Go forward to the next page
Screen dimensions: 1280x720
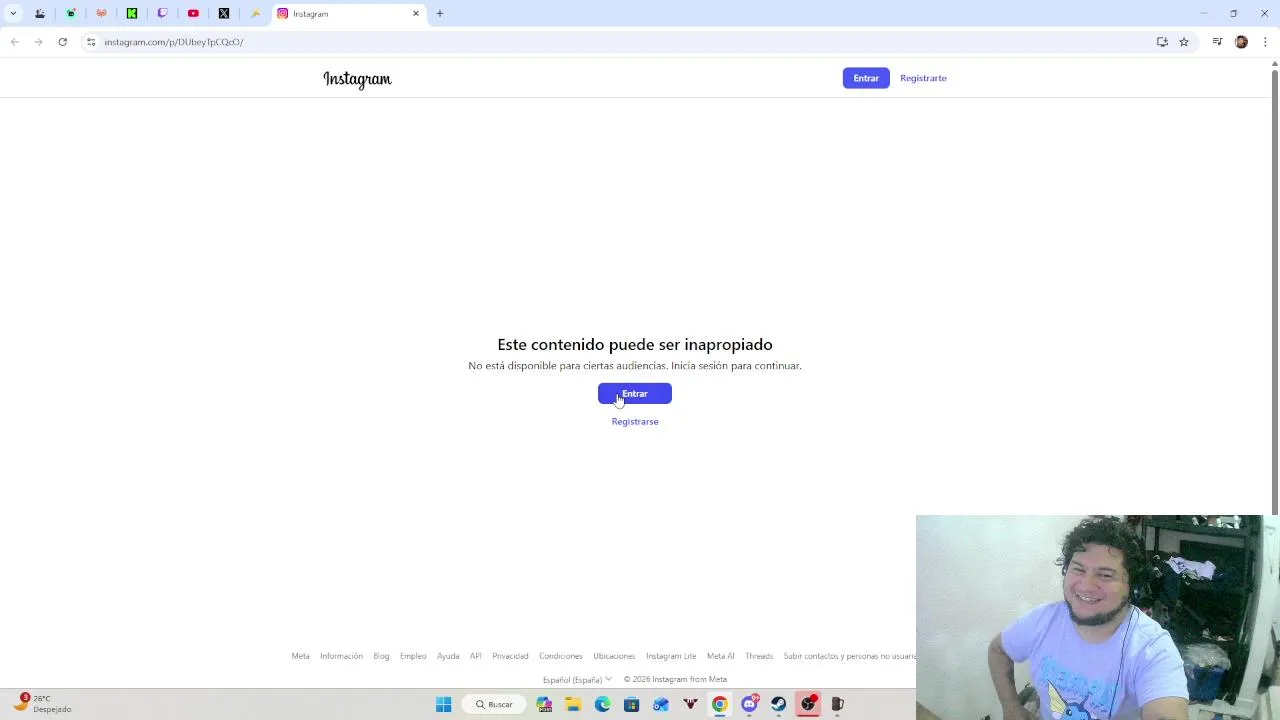(38, 42)
